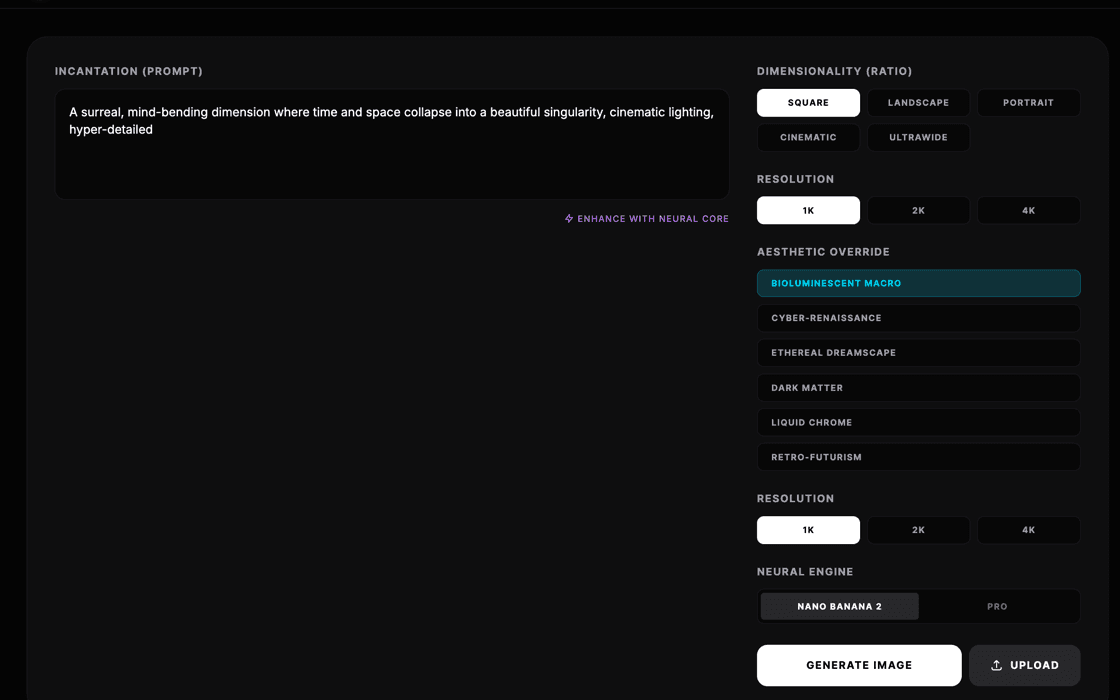Image resolution: width=1120 pixels, height=700 pixels.
Task: Select the Bioluminescent Macro aesthetic
Action: click(918, 283)
